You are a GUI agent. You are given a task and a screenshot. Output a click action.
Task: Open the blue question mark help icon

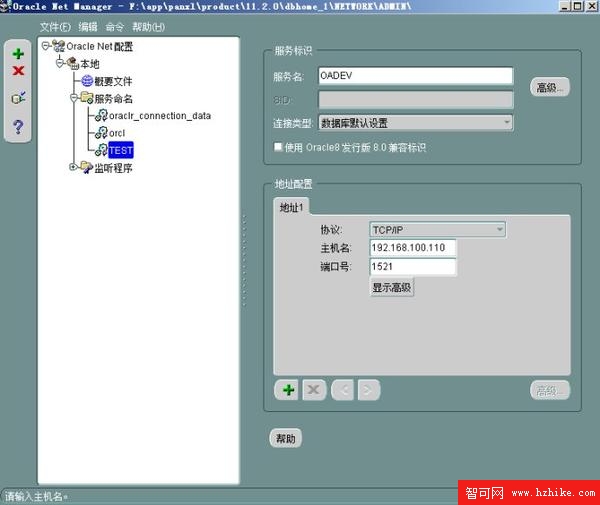(x=18, y=126)
